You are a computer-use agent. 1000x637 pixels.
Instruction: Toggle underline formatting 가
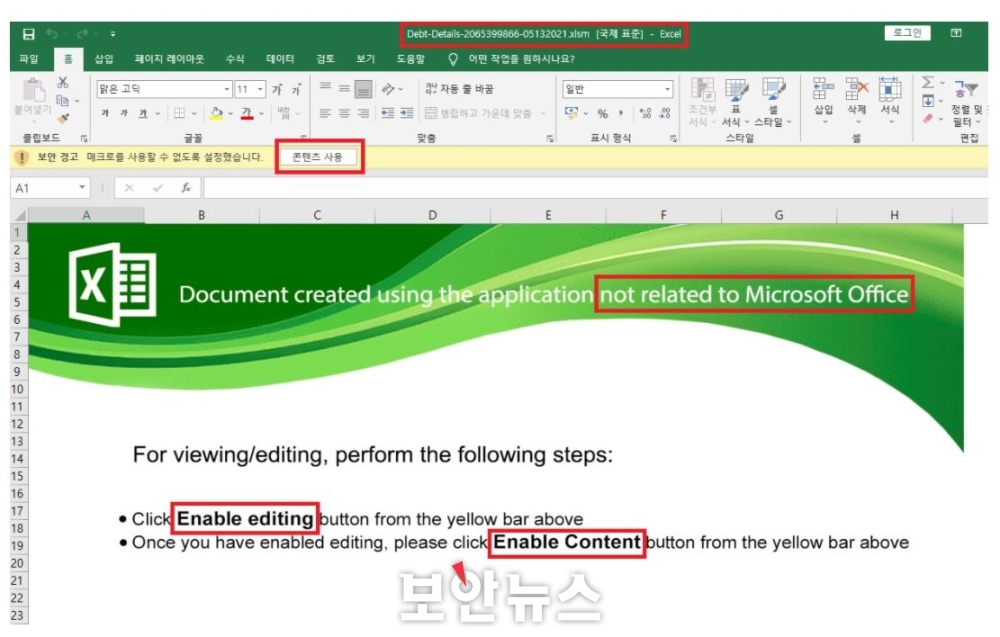click(143, 113)
